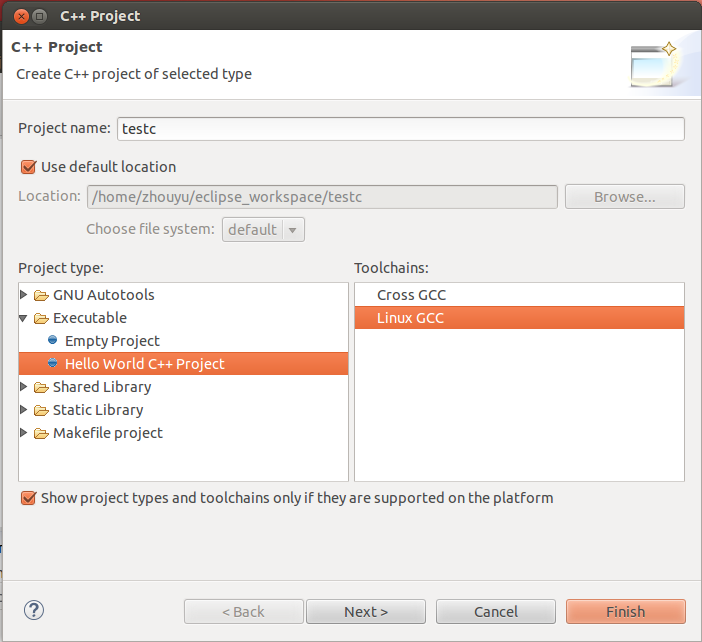This screenshot has width=702, height=642.
Task: Uncheck the Use default location checkbox
Action: (x=28, y=167)
